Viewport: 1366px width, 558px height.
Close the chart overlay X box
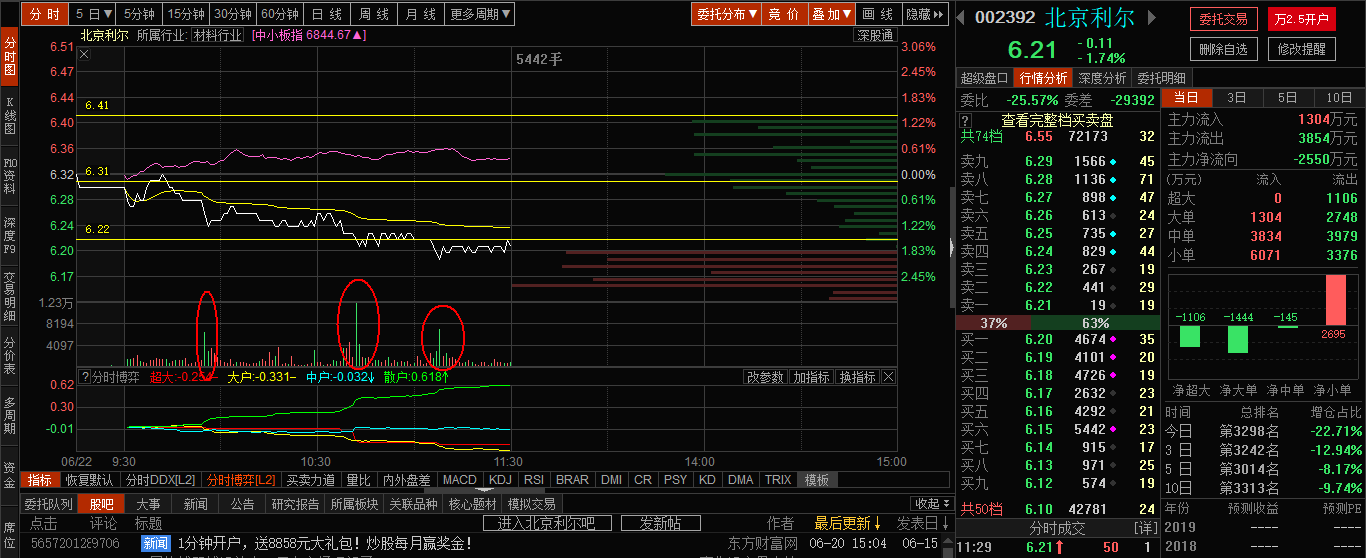(84, 54)
